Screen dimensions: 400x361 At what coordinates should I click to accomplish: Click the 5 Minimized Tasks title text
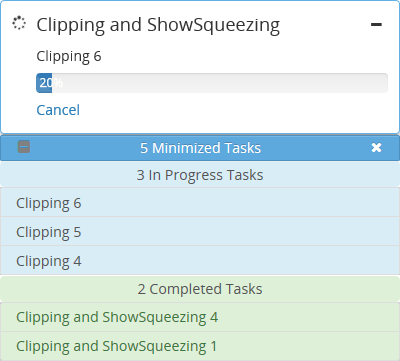coord(200,148)
